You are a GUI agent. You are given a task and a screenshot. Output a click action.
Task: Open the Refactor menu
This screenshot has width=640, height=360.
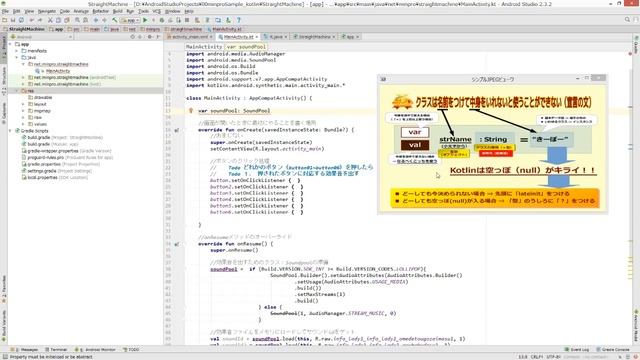[x=100, y=11]
